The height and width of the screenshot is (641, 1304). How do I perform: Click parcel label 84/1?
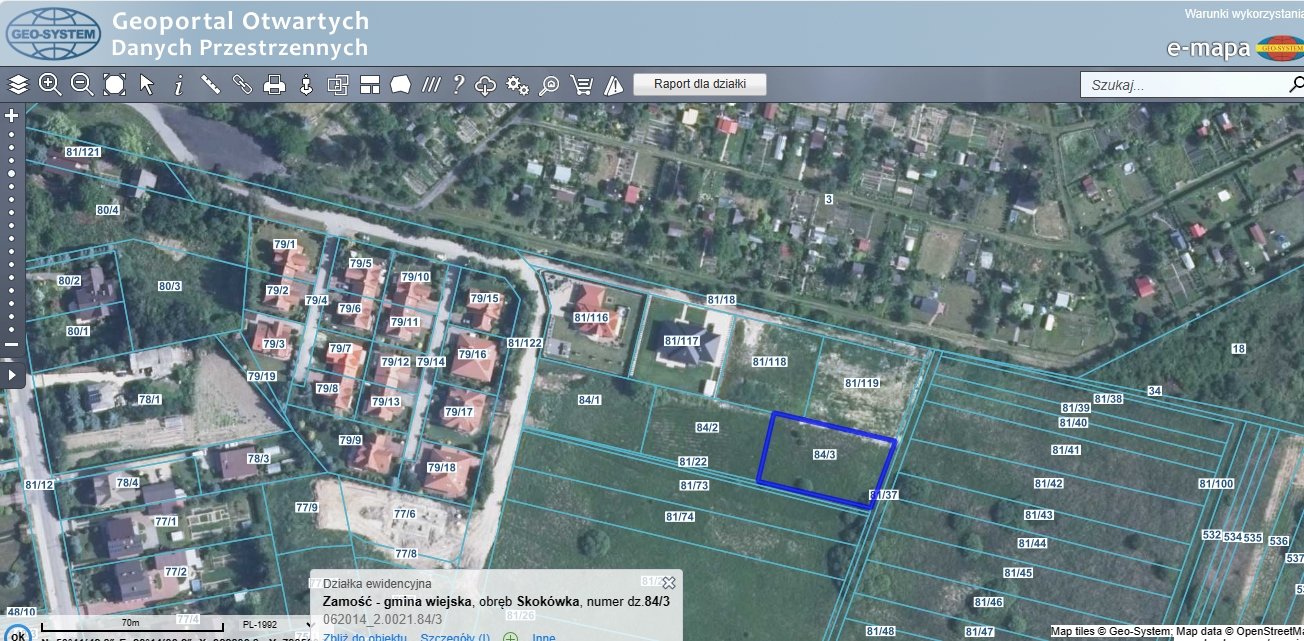590,400
